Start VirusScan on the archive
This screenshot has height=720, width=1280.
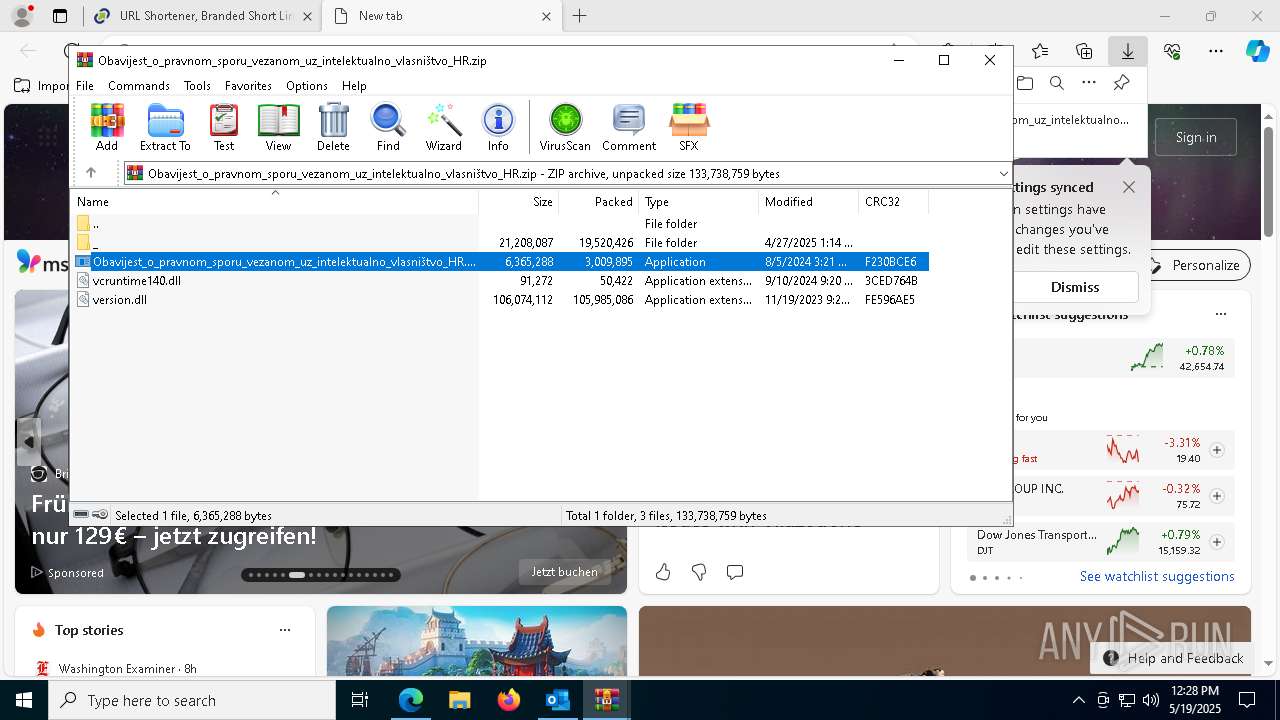565,127
